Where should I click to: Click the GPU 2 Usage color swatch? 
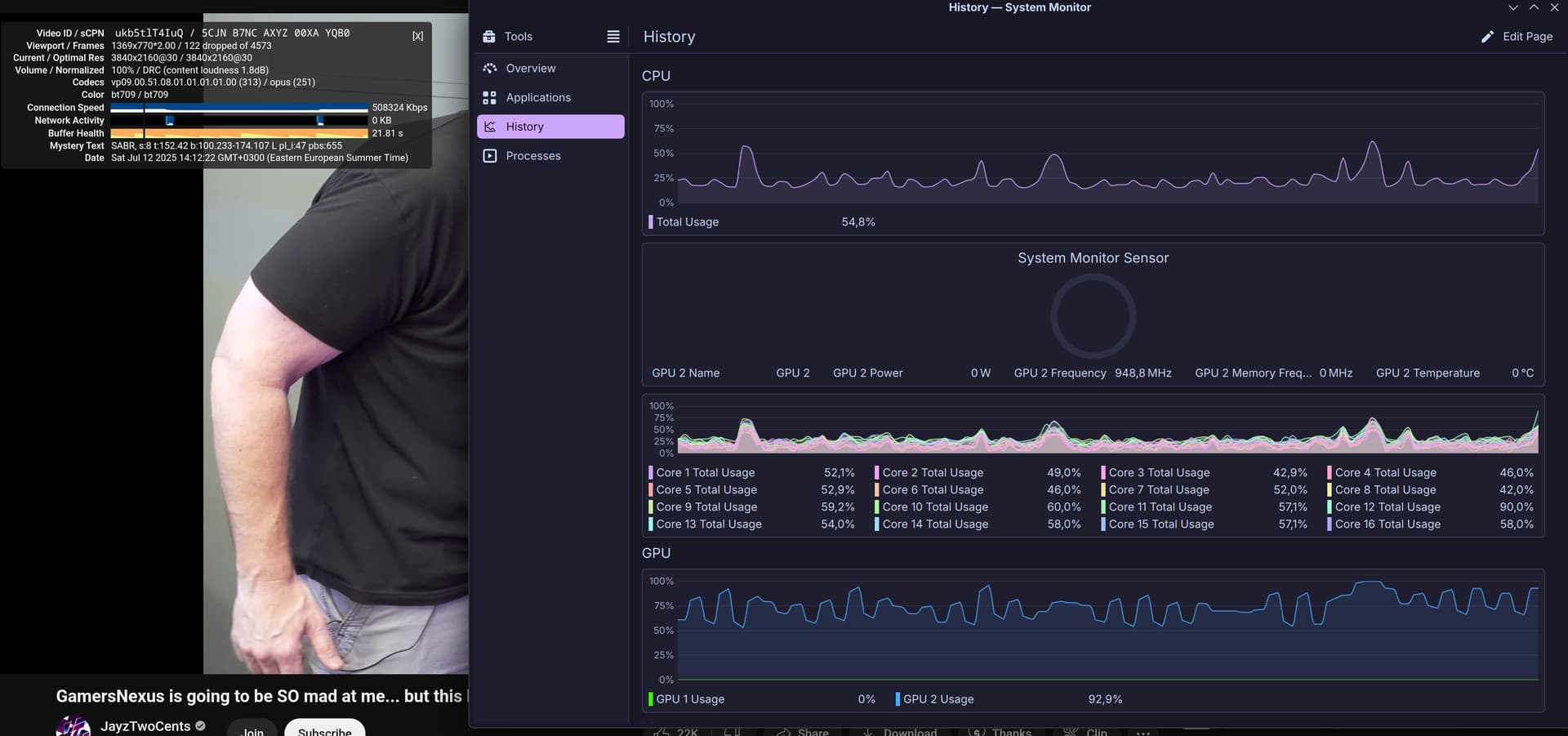(x=898, y=699)
